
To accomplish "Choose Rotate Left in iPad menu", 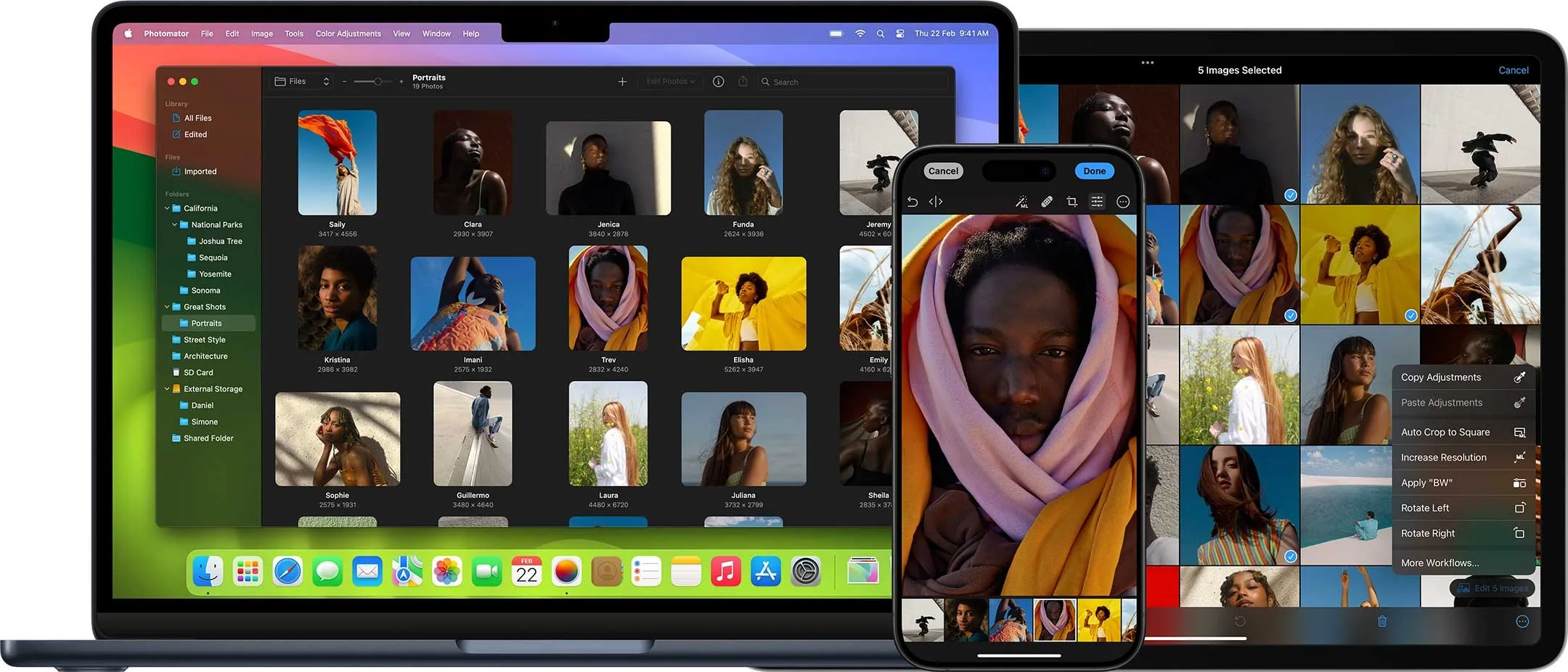I will [1463, 508].
